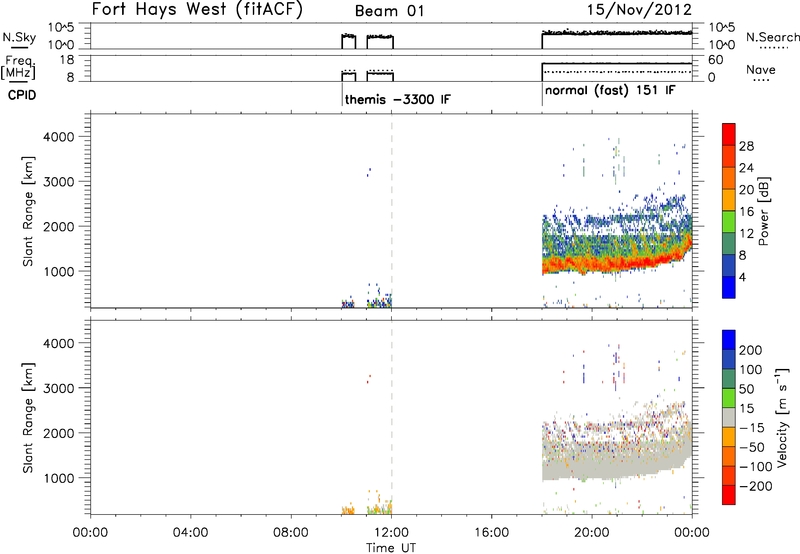Click the 'Power [dB]' colorbar title
800x554 pixels.
tap(763, 211)
